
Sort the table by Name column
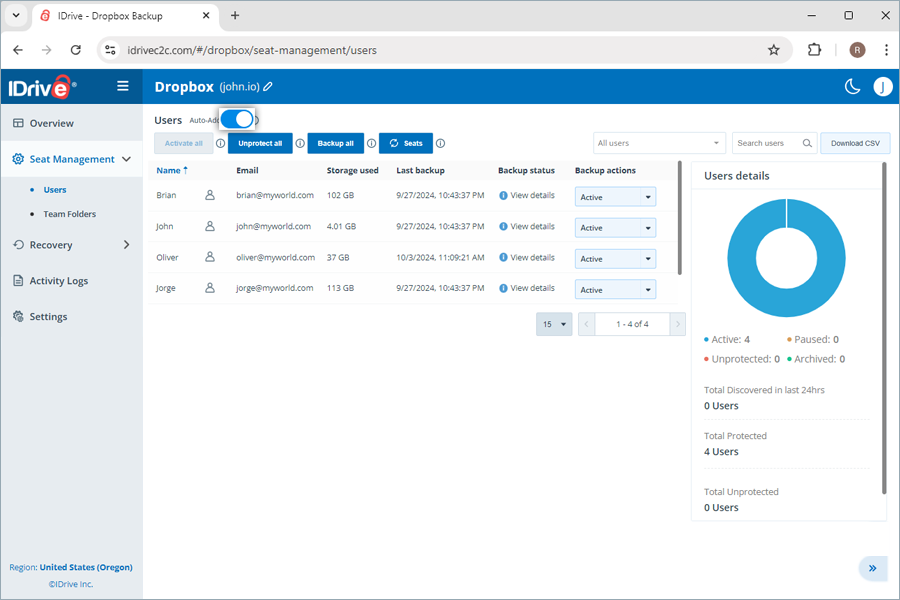pyautogui.click(x=172, y=171)
